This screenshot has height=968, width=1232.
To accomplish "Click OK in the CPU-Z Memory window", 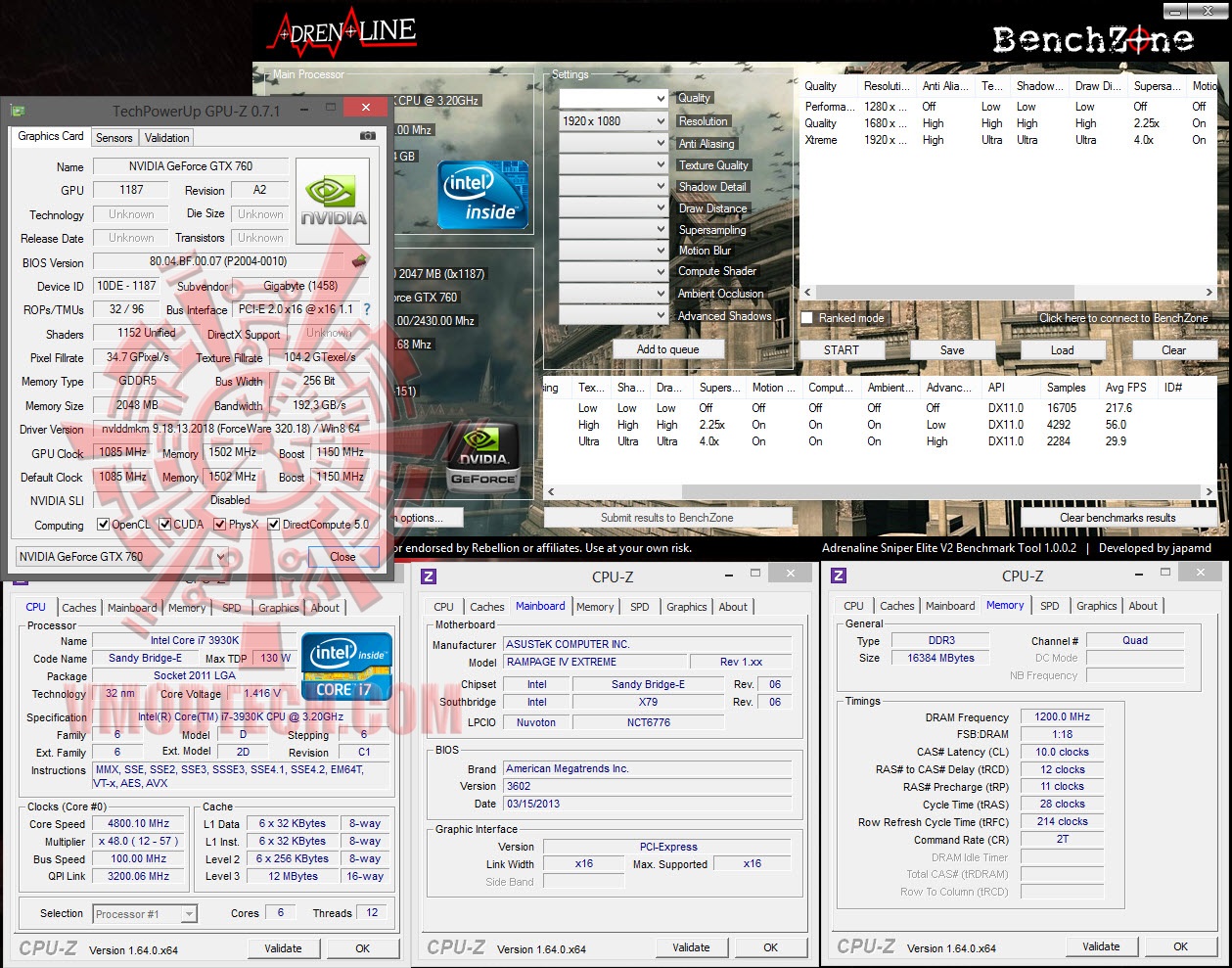I will (1181, 946).
